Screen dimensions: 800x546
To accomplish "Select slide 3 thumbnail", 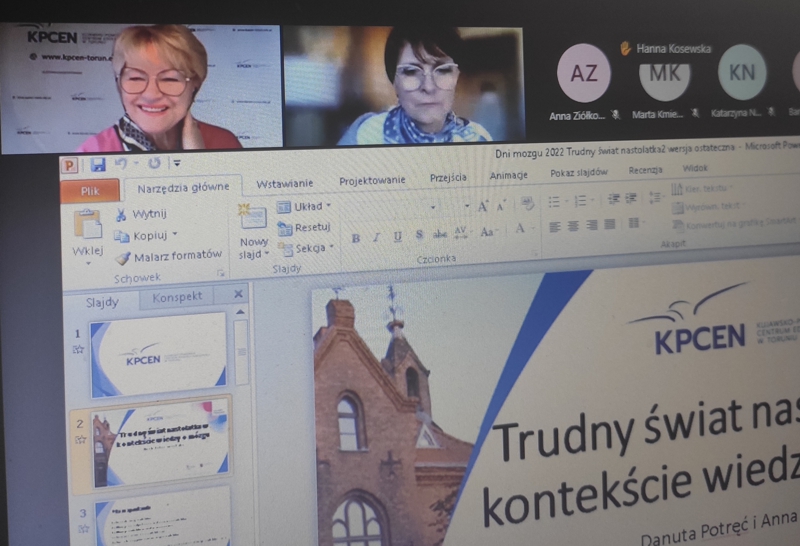I will point(162,517).
